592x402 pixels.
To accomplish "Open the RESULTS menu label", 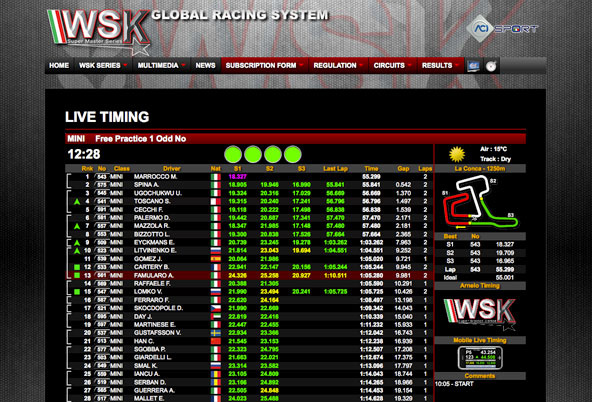I will click(437, 66).
